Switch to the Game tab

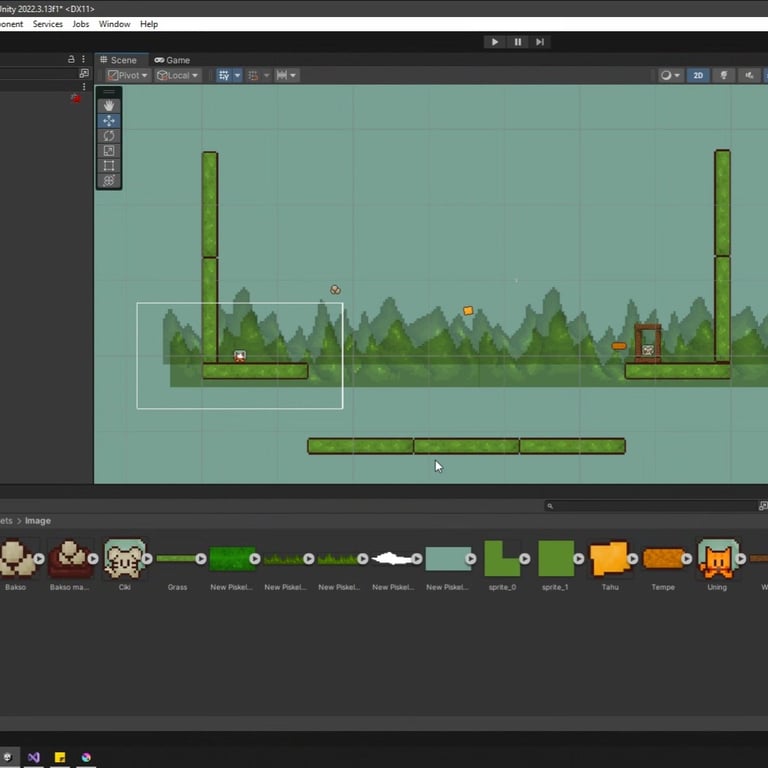click(172, 60)
